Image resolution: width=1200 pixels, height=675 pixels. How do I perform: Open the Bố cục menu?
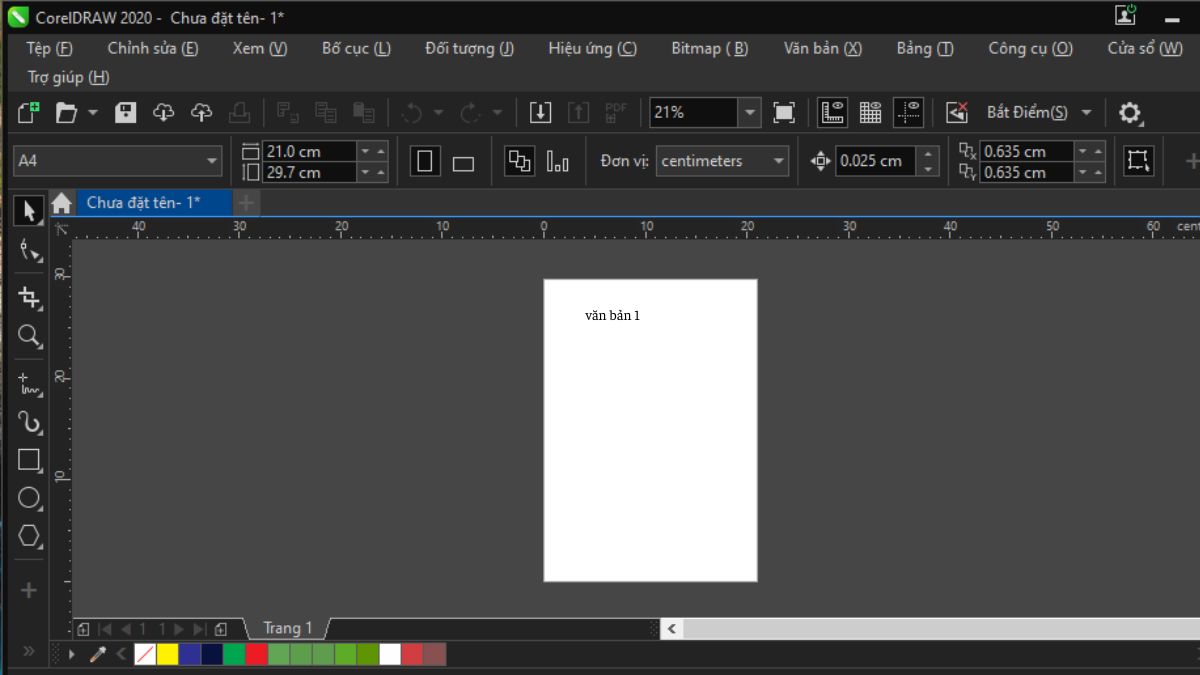tap(356, 48)
